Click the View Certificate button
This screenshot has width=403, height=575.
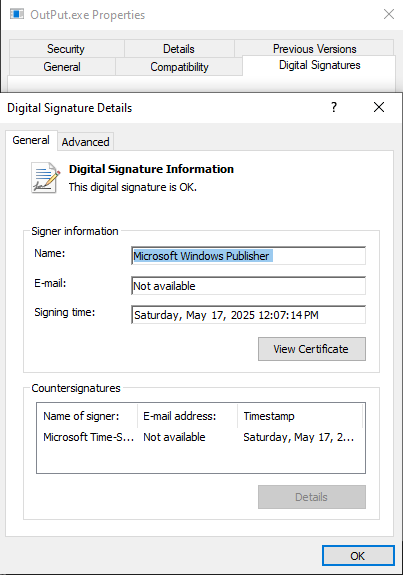point(312,349)
